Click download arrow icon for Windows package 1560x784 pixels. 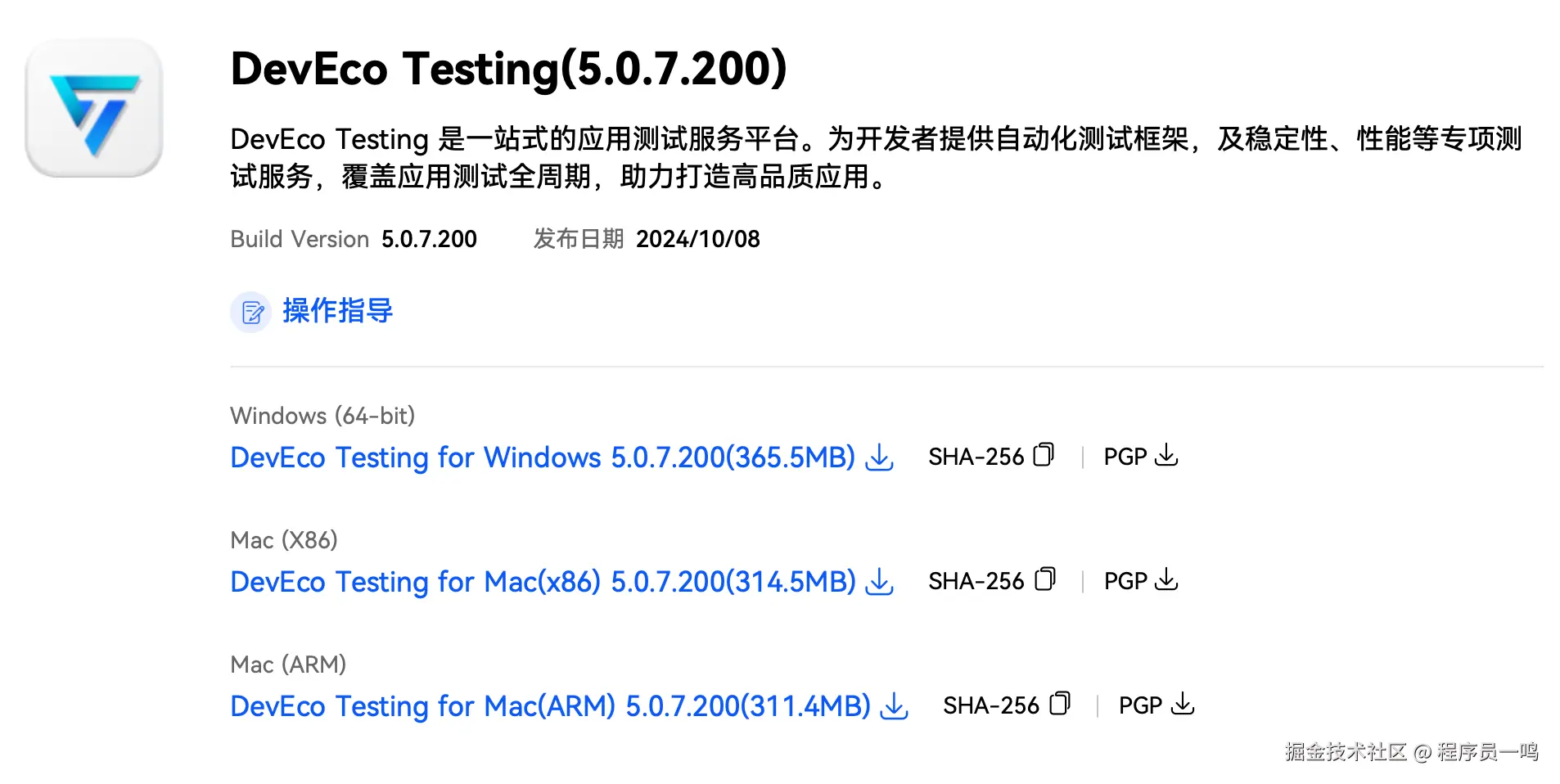coord(880,457)
